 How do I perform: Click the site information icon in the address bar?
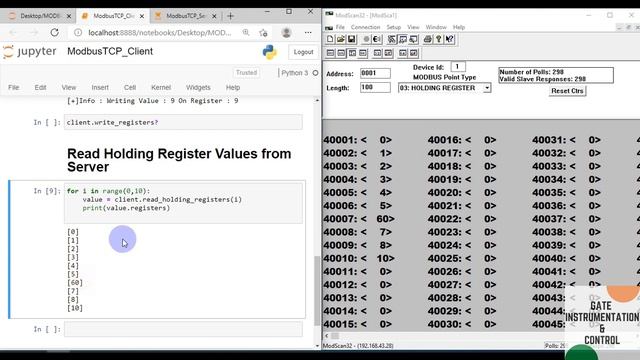click(x=78, y=32)
